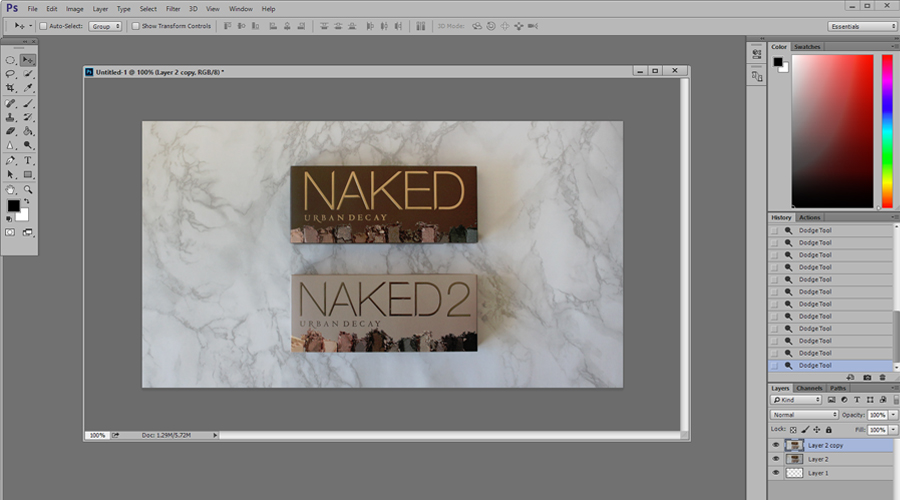Select the Horizontal Type tool

[28, 160]
